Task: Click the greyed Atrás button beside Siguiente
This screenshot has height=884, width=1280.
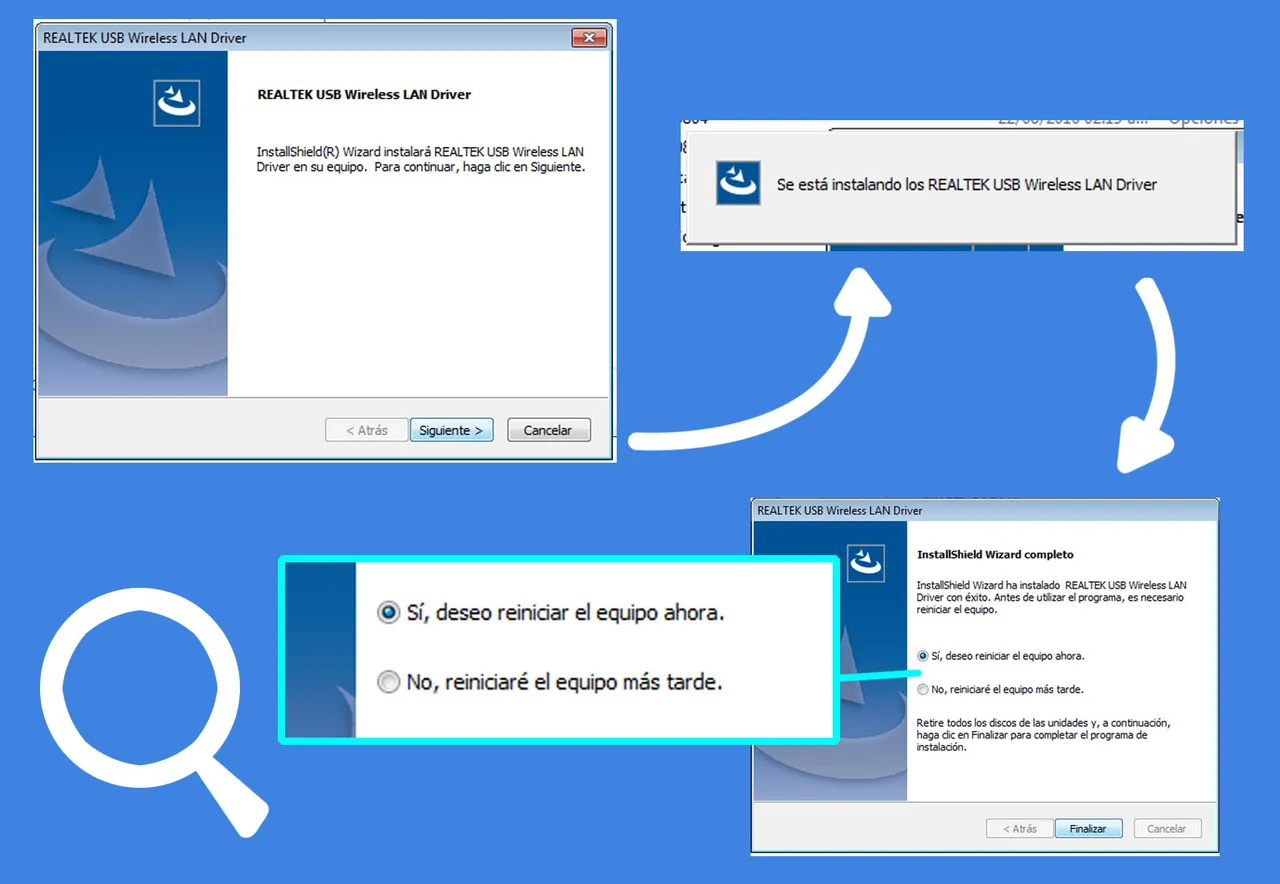Action: (x=367, y=430)
